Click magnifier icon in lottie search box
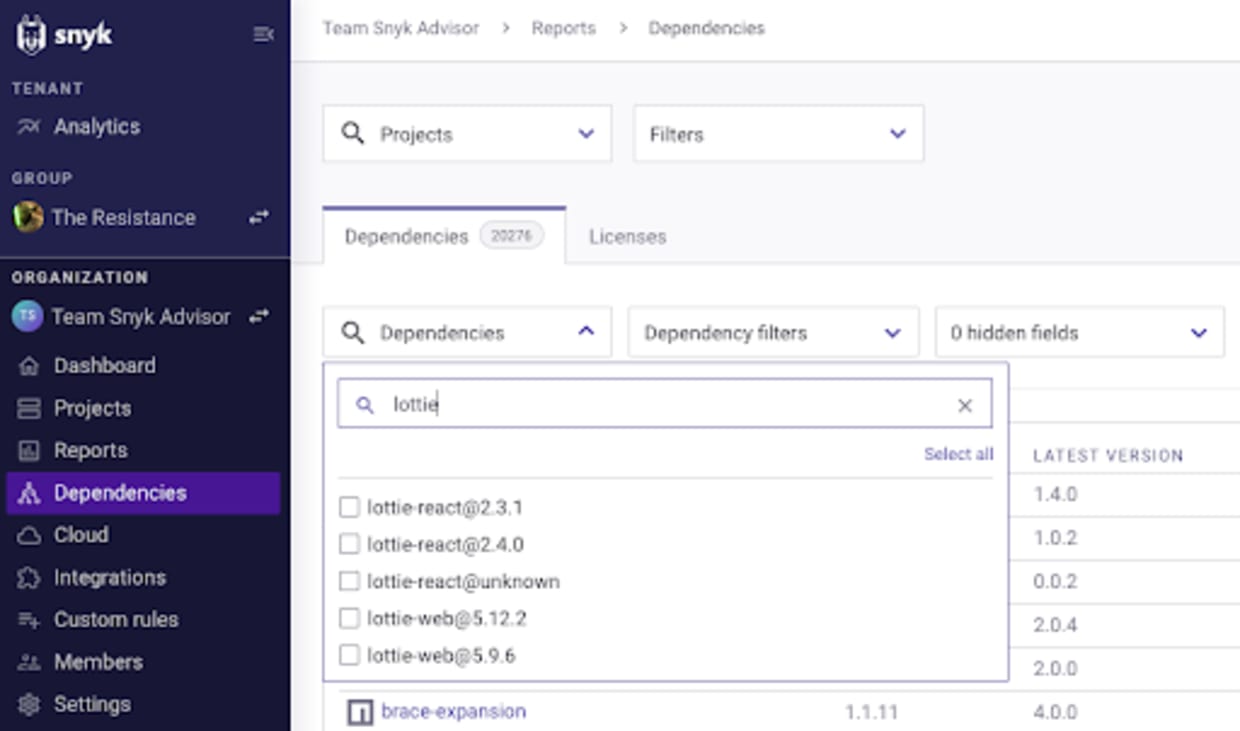 (x=365, y=405)
